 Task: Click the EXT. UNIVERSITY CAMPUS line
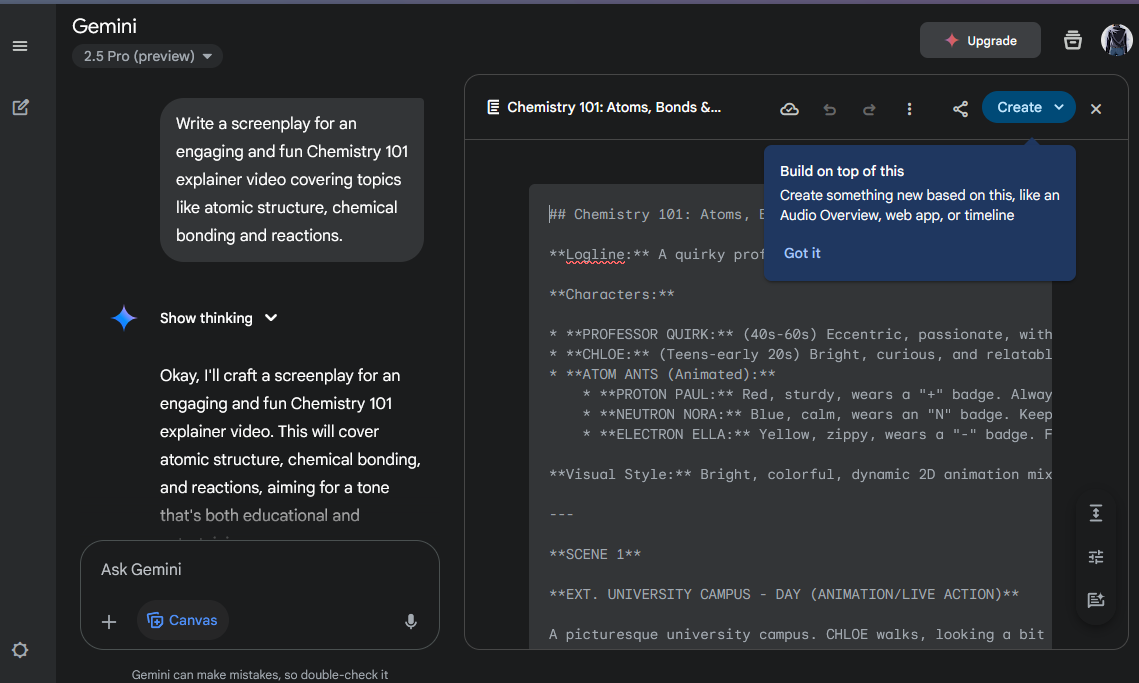click(x=784, y=594)
